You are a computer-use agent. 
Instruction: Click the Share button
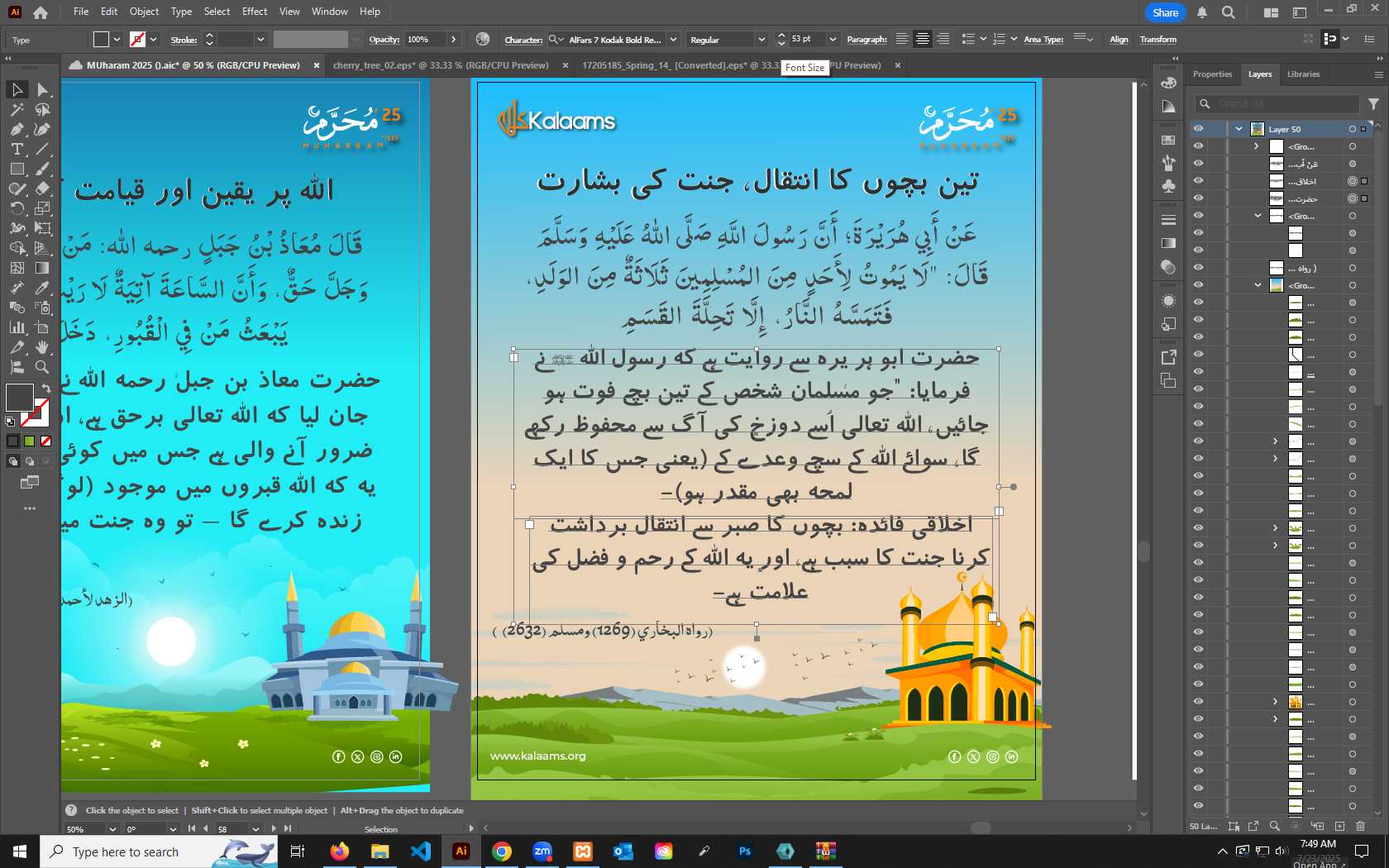click(x=1165, y=12)
